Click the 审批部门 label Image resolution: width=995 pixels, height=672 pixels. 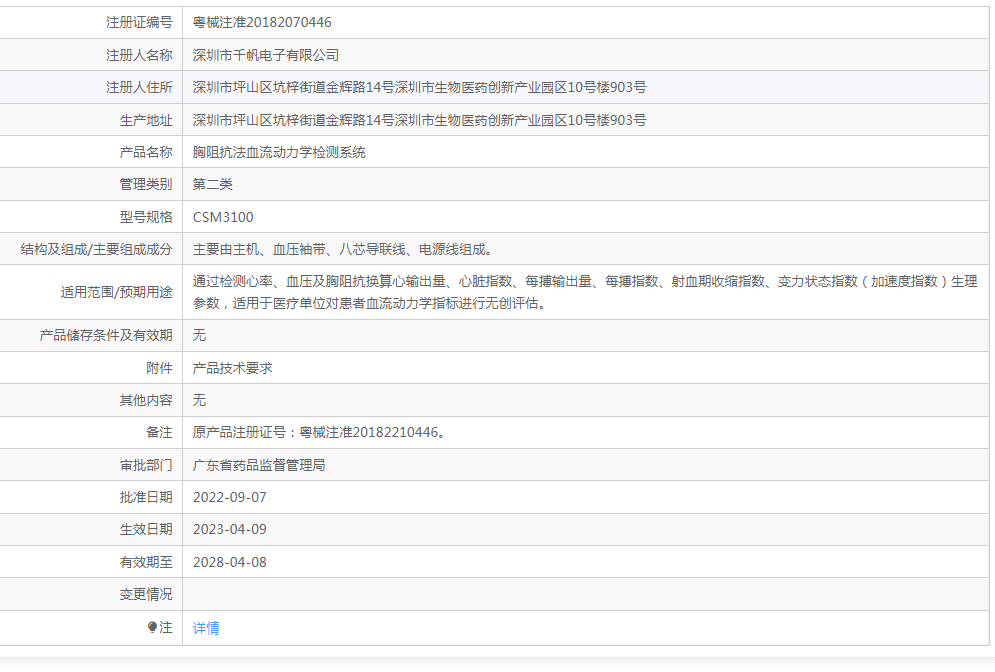146,465
